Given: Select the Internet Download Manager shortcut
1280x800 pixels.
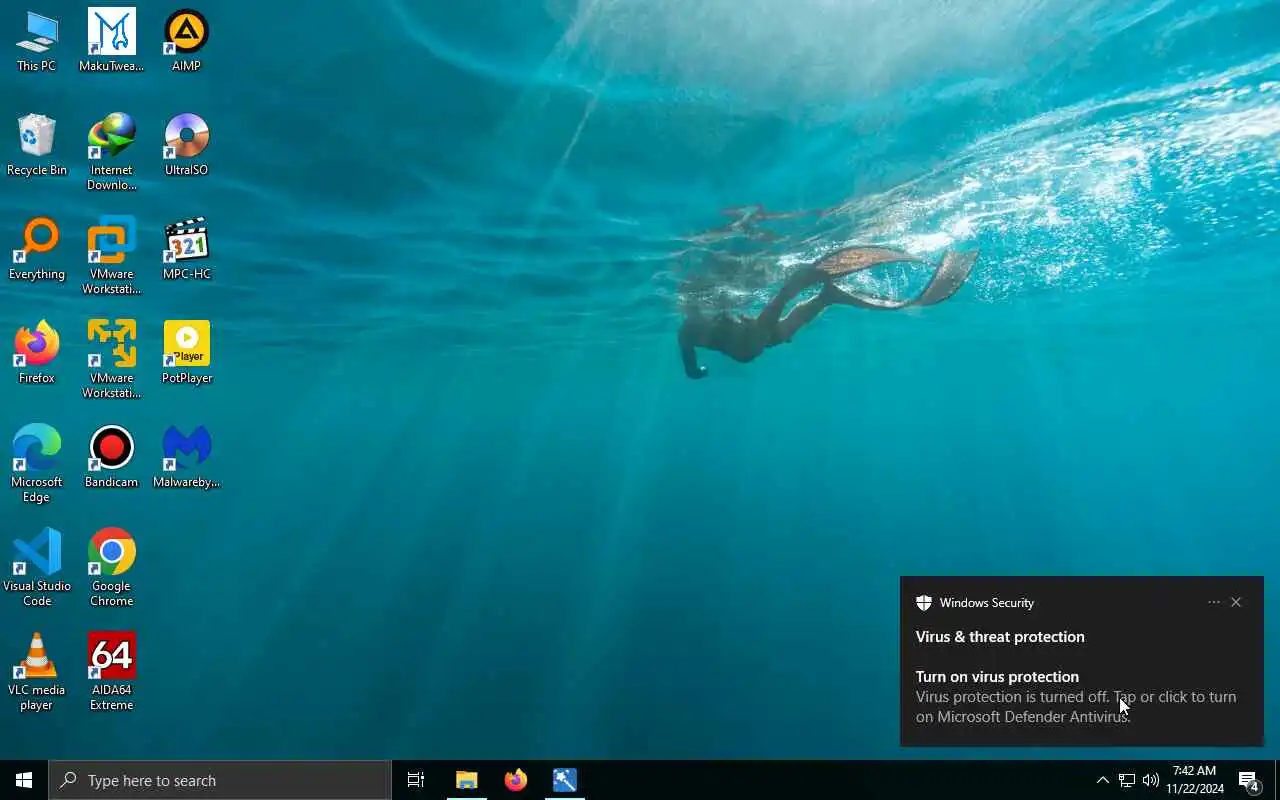Looking at the screenshot, I should 111,152.
